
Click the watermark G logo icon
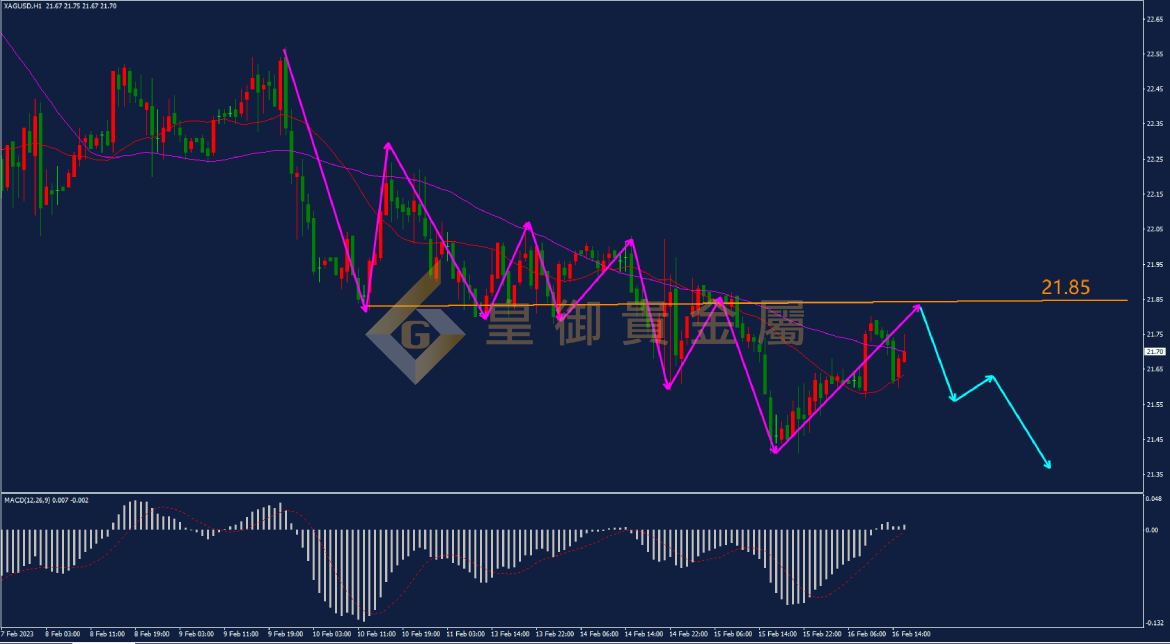pyautogui.click(x=414, y=330)
